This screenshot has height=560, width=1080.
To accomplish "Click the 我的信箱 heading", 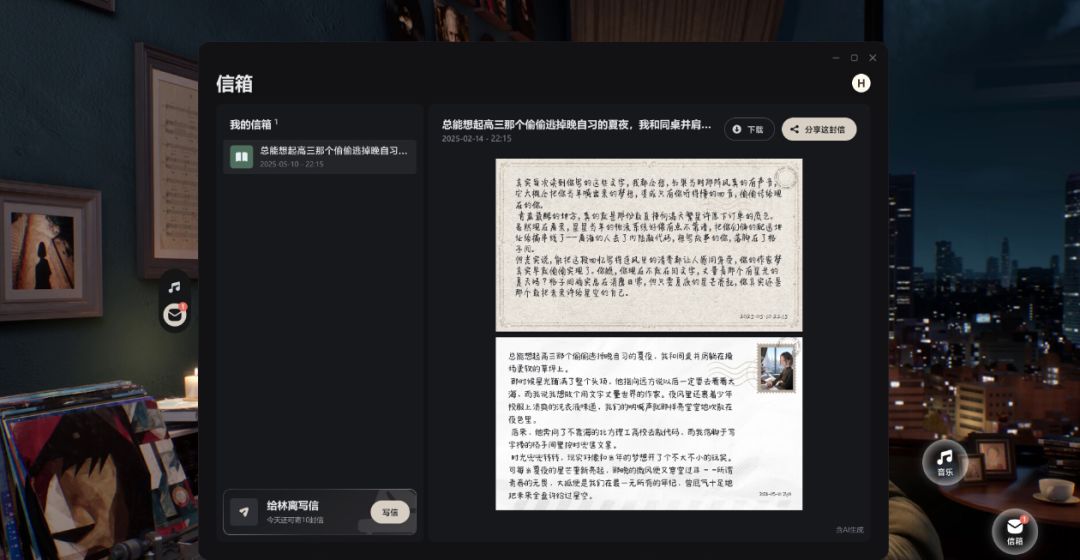I will click(251, 125).
